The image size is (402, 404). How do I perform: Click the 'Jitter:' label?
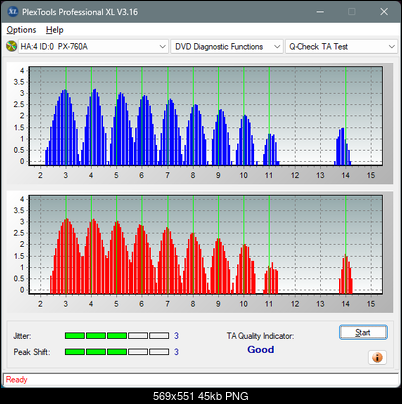tap(22, 336)
